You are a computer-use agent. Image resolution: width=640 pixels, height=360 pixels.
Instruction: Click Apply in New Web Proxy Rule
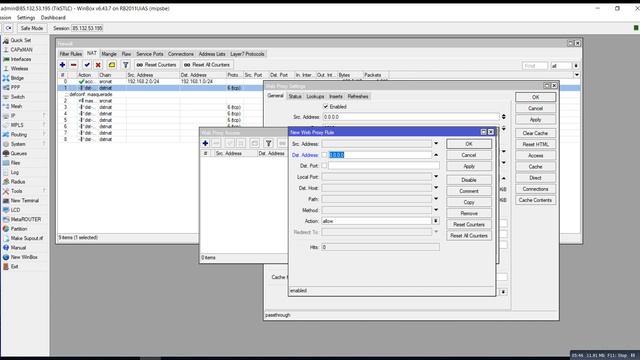coord(469,167)
